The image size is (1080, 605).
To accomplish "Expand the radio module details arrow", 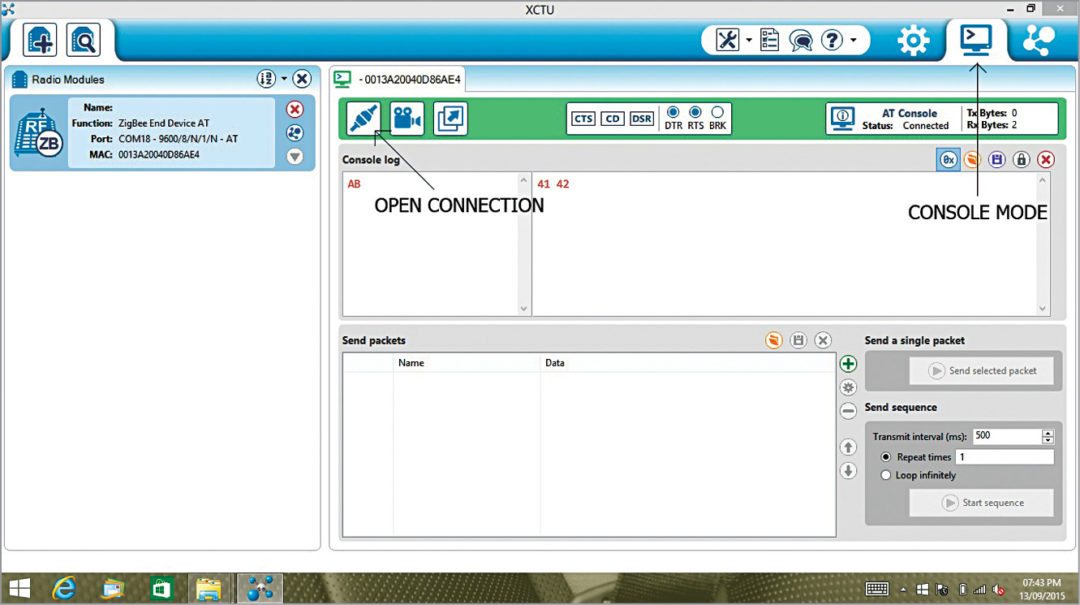I will click(x=294, y=156).
